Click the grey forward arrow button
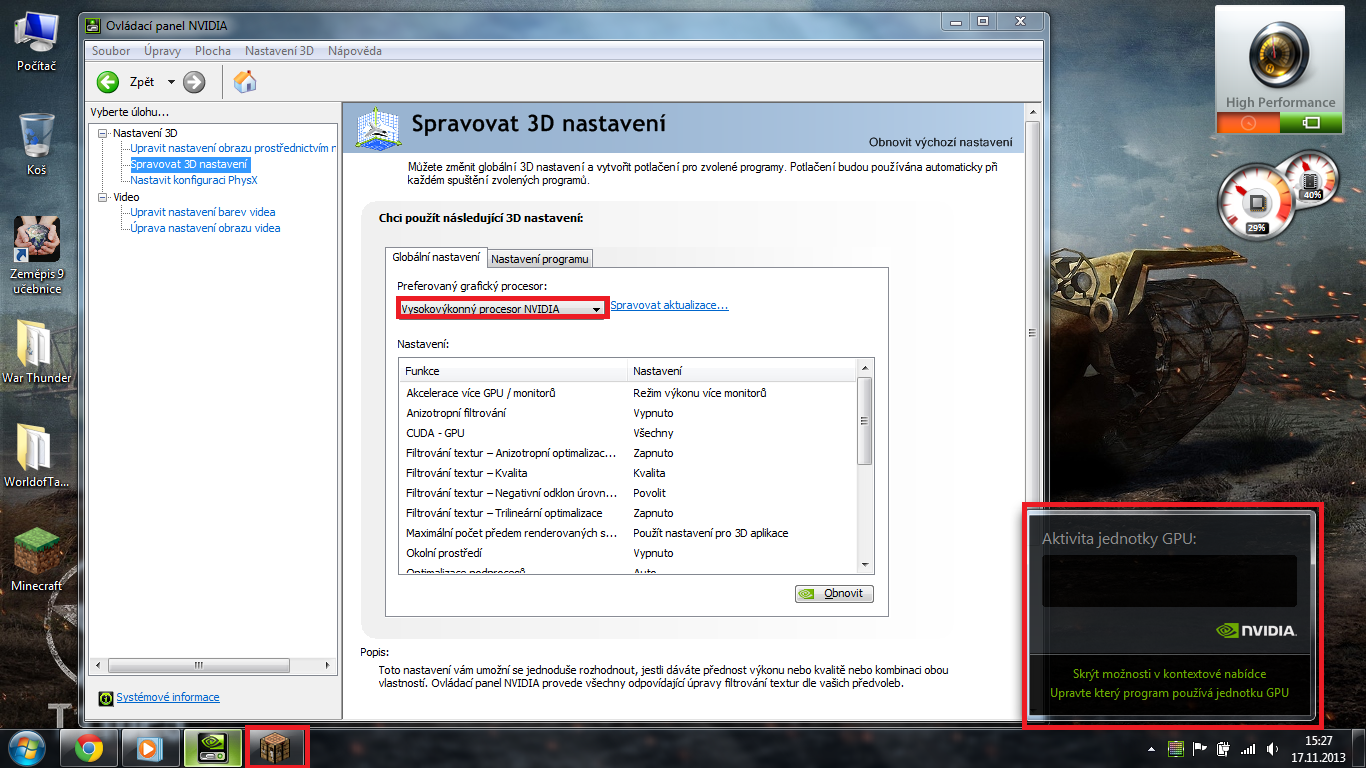This screenshot has width=1366, height=768. (x=194, y=82)
